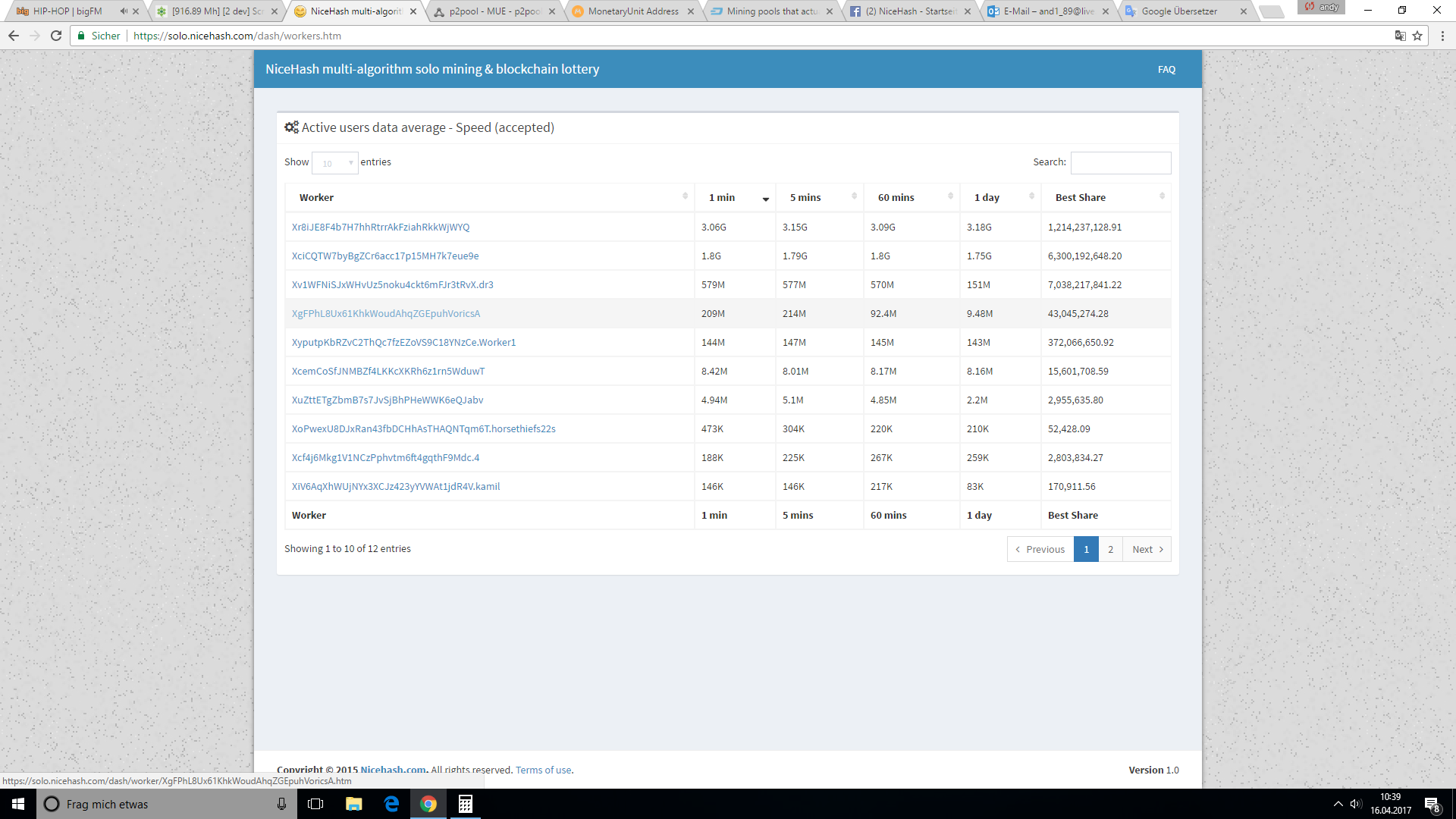Image resolution: width=1456 pixels, height=819 pixels.
Task: Show hidden system tray icons
Action: tap(1338, 804)
